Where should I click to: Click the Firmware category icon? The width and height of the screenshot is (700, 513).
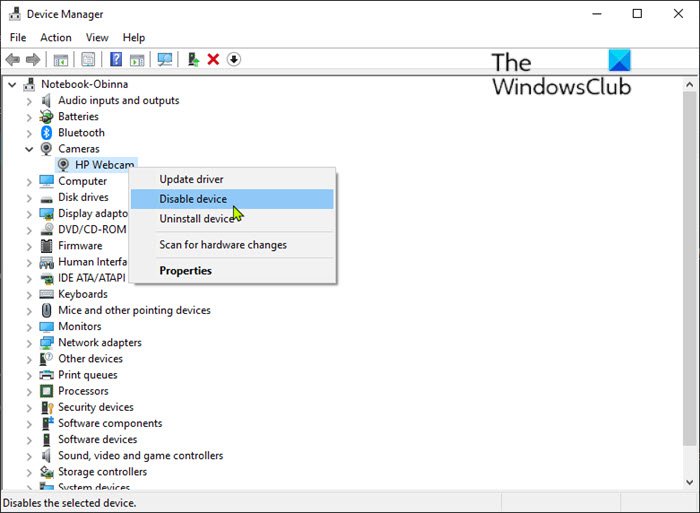point(46,246)
